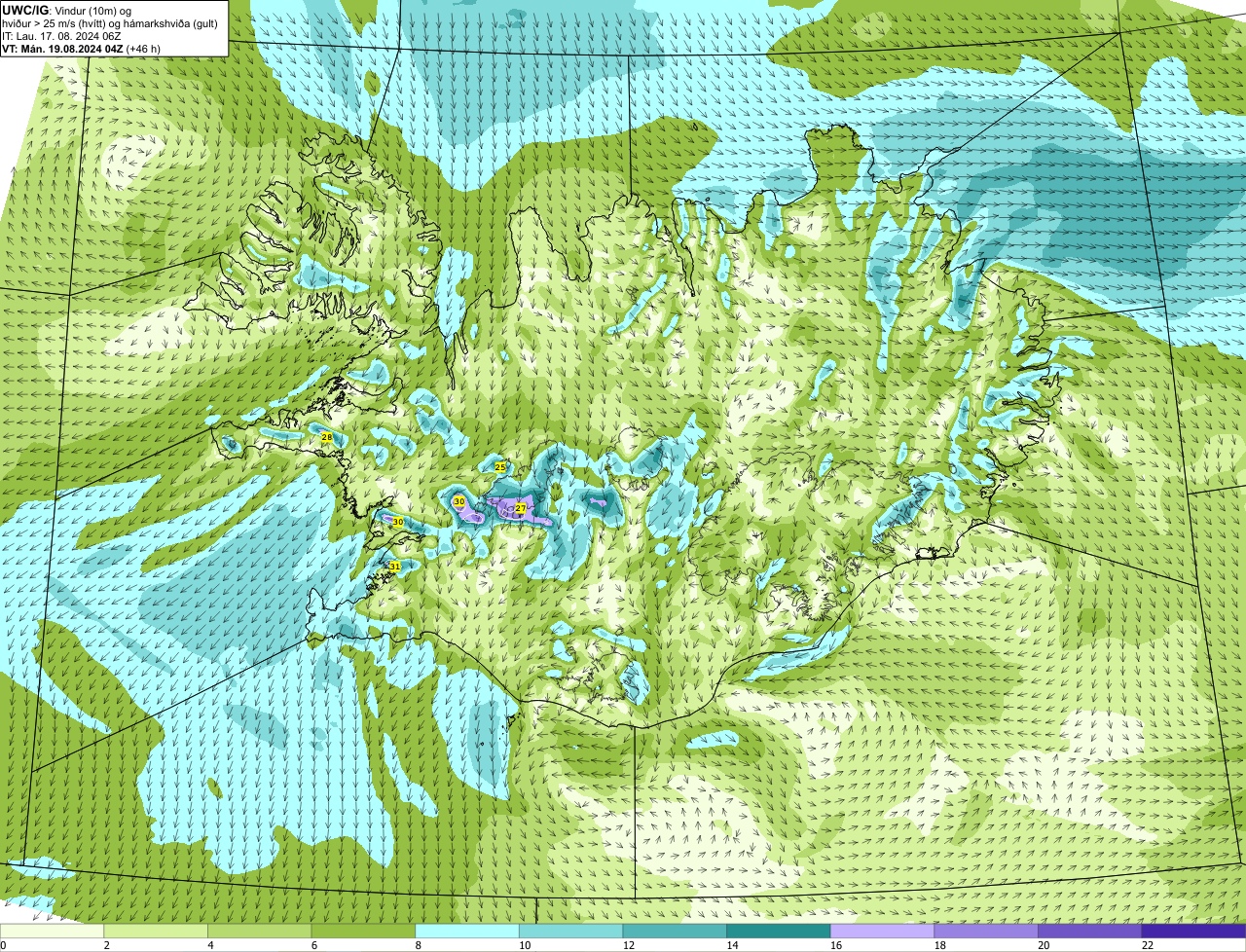Image resolution: width=1246 pixels, height=952 pixels.
Task: Click the 12–14 m/s teal legend swatch
Action: [675, 931]
